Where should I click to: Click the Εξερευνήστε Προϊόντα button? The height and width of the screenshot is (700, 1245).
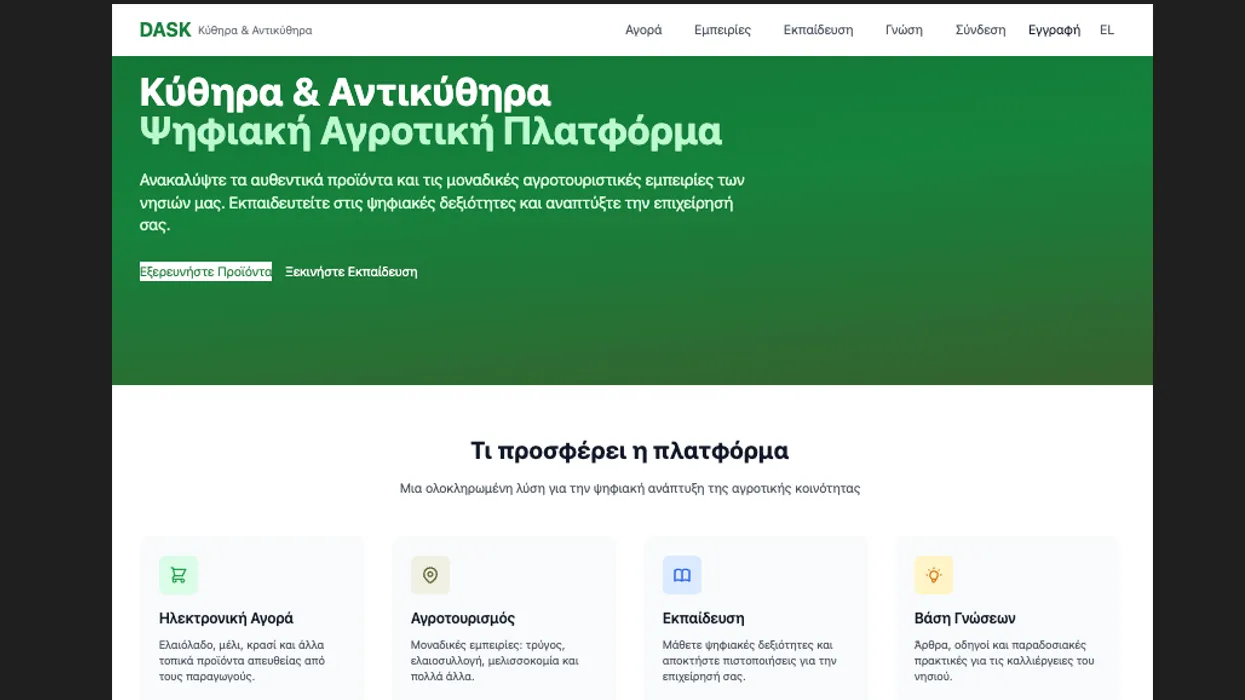(205, 271)
